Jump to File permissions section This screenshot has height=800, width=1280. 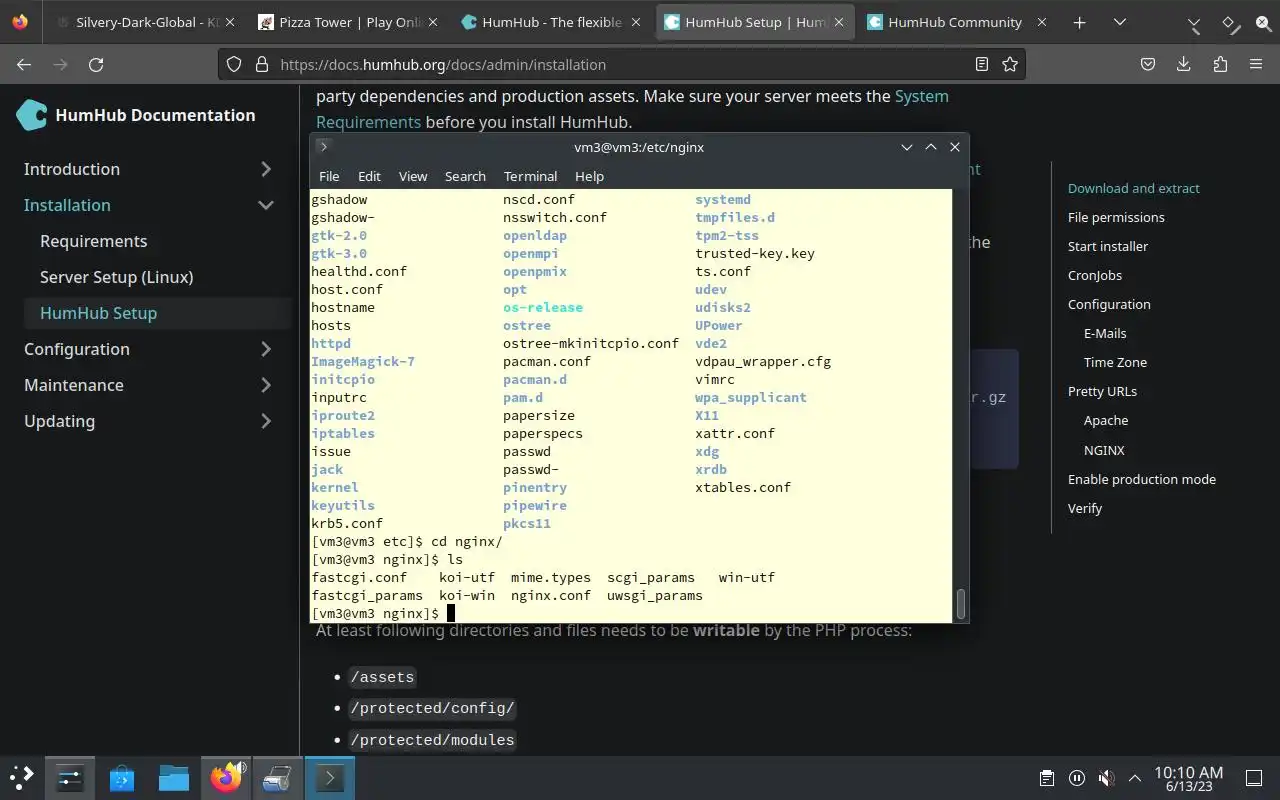(x=1116, y=217)
